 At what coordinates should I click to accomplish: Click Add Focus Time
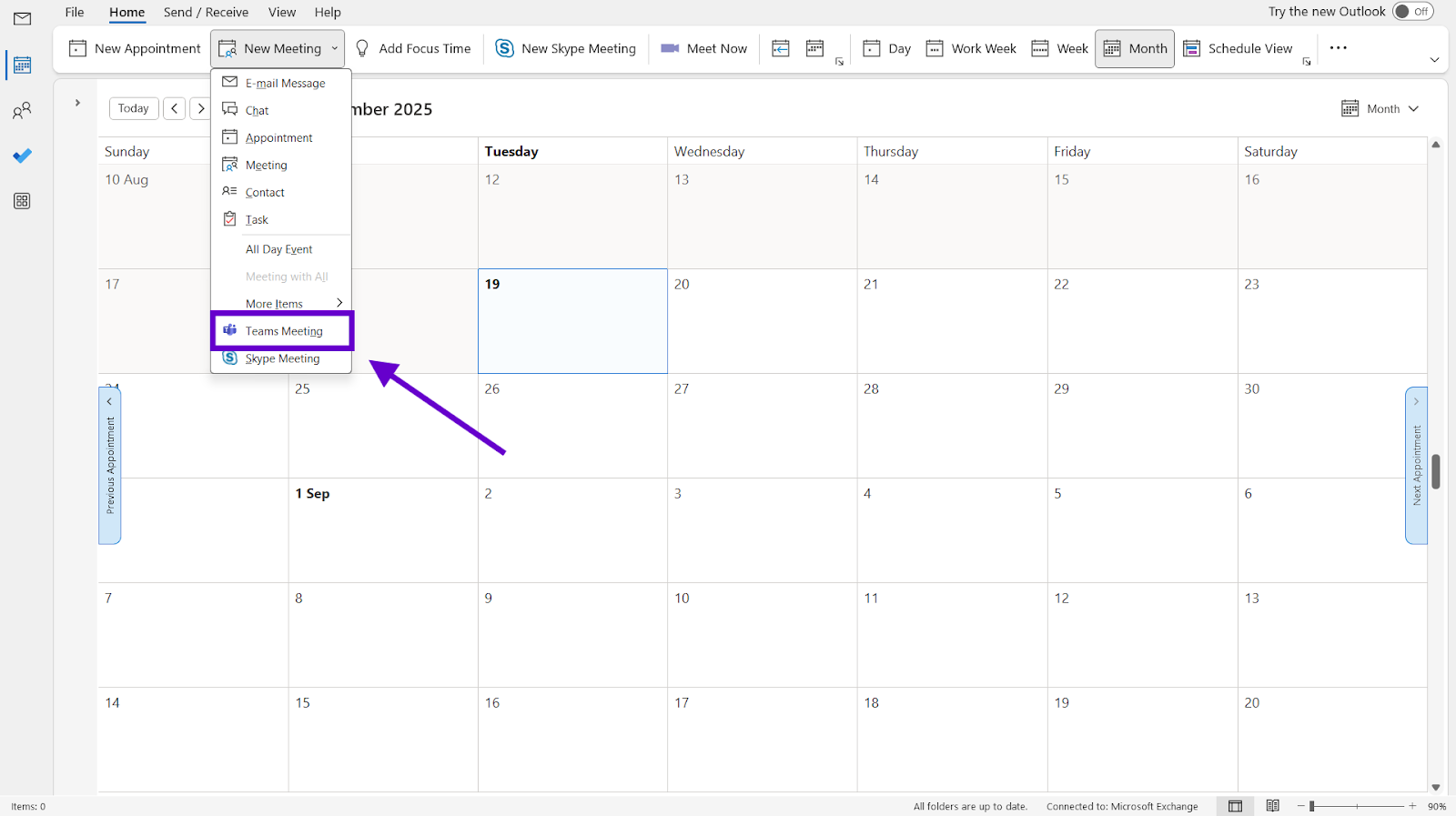[x=413, y=48]
